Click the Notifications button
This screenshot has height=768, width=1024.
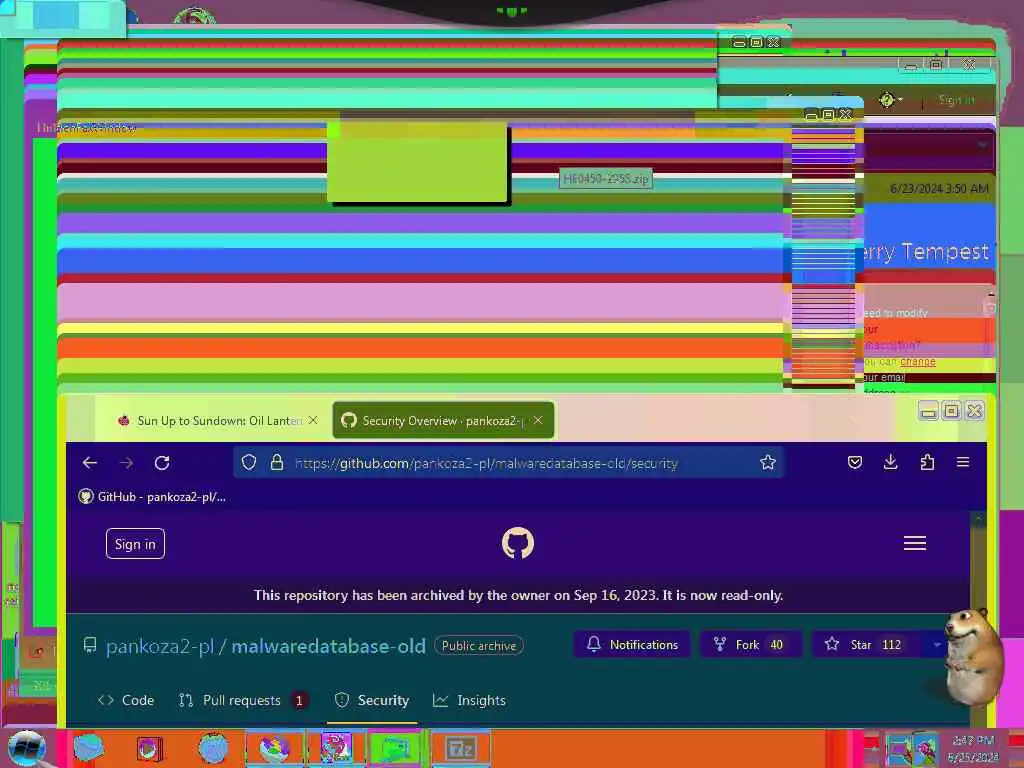[x=632, y=645]
